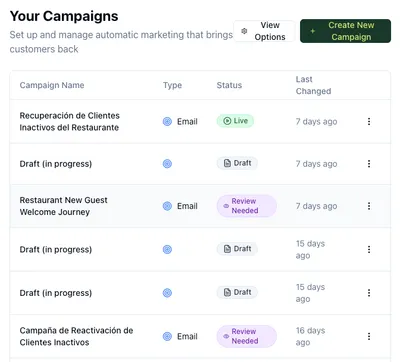Click the green Live status badge

(x=235, y=121)
